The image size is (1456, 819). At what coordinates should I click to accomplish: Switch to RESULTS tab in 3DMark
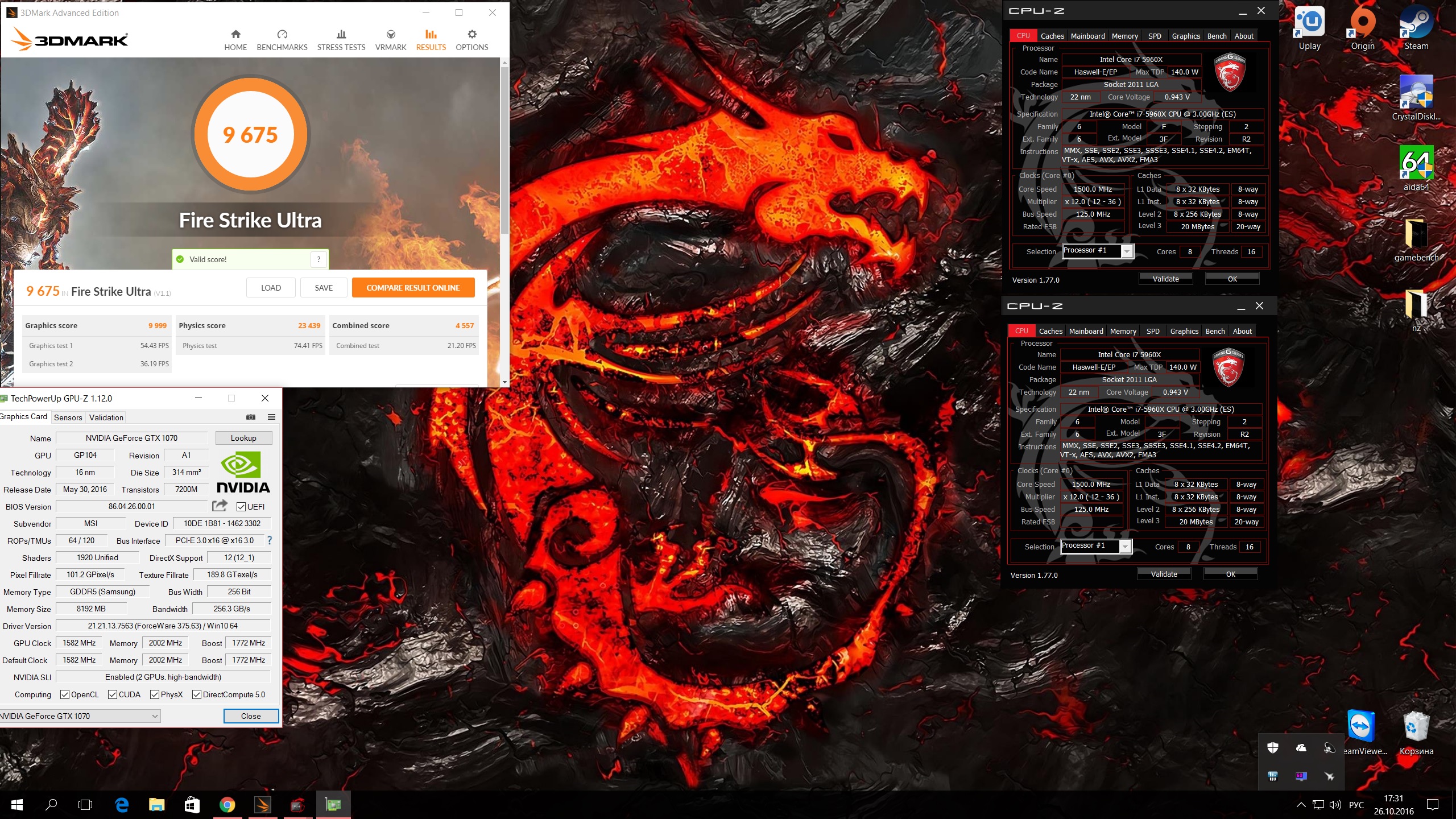tap(431, 40)
